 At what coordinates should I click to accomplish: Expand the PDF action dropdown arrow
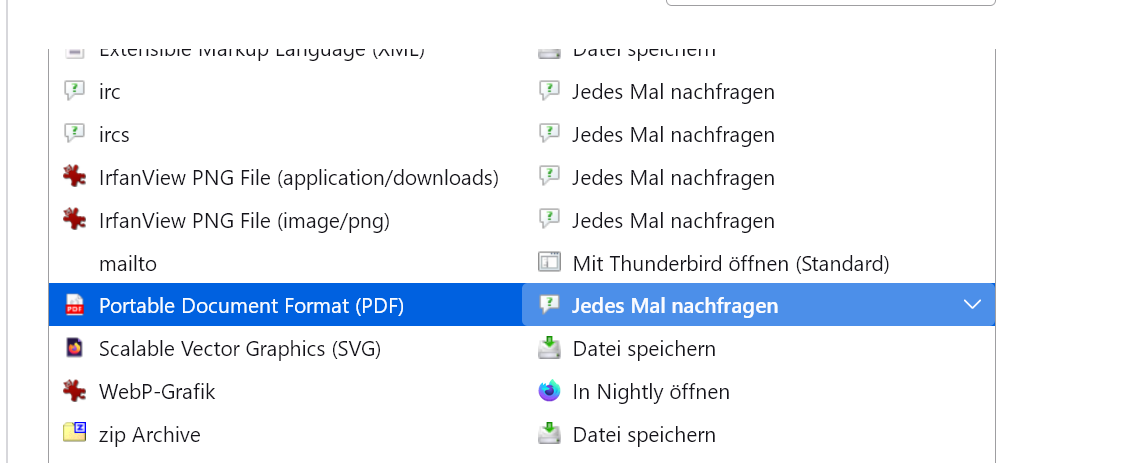point(972,305)
